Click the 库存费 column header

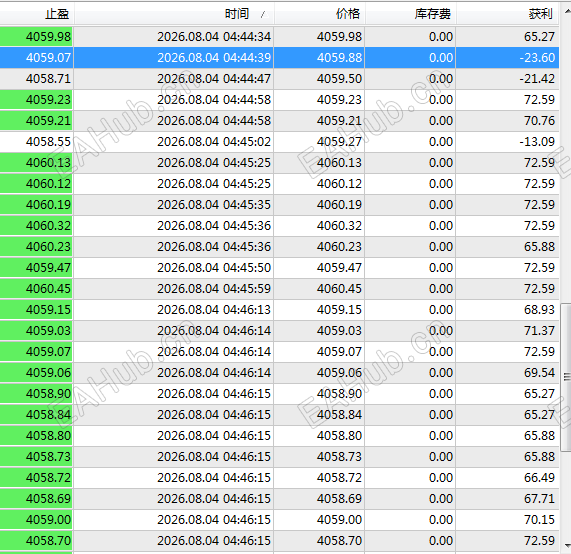[x=410, y=14]
